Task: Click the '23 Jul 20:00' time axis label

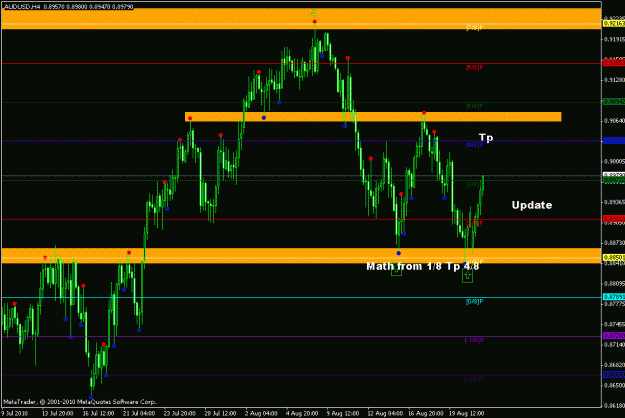Action: point(180,413)
